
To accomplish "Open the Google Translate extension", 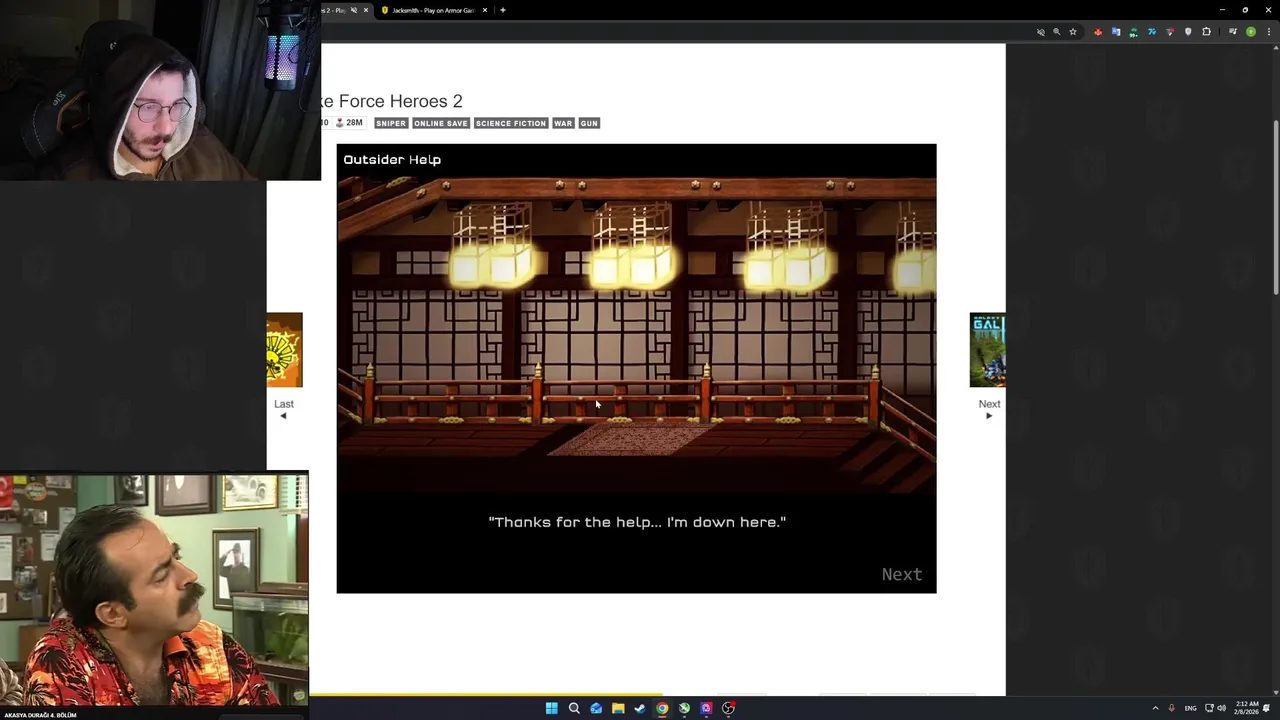I will pos(1116,32).
